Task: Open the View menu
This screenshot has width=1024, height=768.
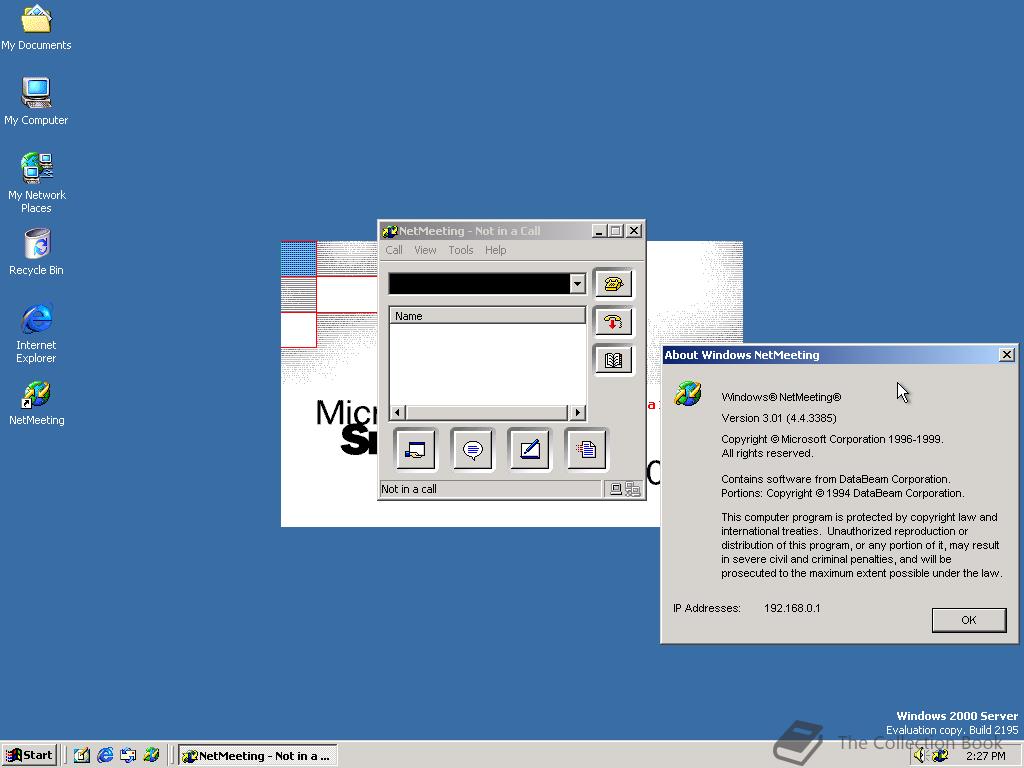Action: click(x=425, y=250)
